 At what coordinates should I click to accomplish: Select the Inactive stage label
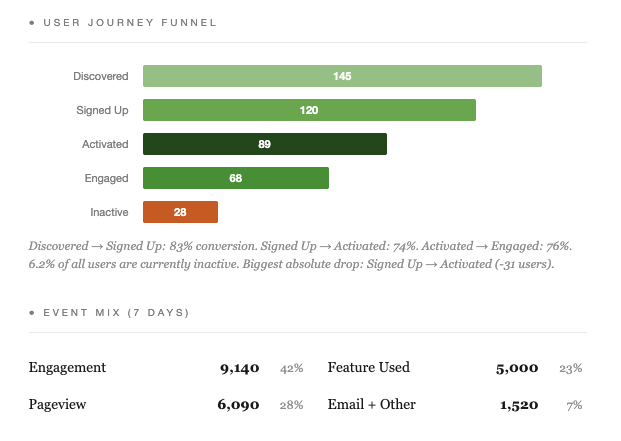point(109,212)
